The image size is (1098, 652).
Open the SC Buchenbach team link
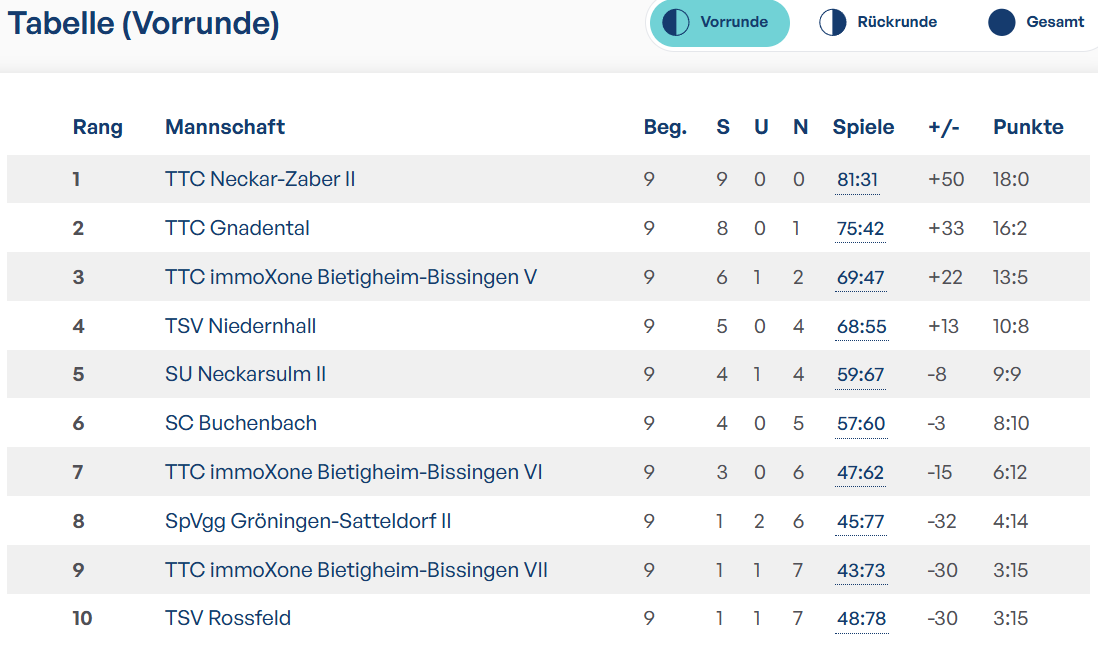click(x=241, y=423)
